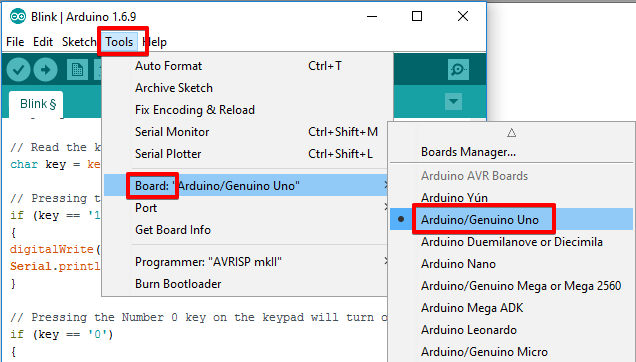The width and height of the screenshot is (636, 362).
Task: Open the Tools menu
Action: coord(119,42)
